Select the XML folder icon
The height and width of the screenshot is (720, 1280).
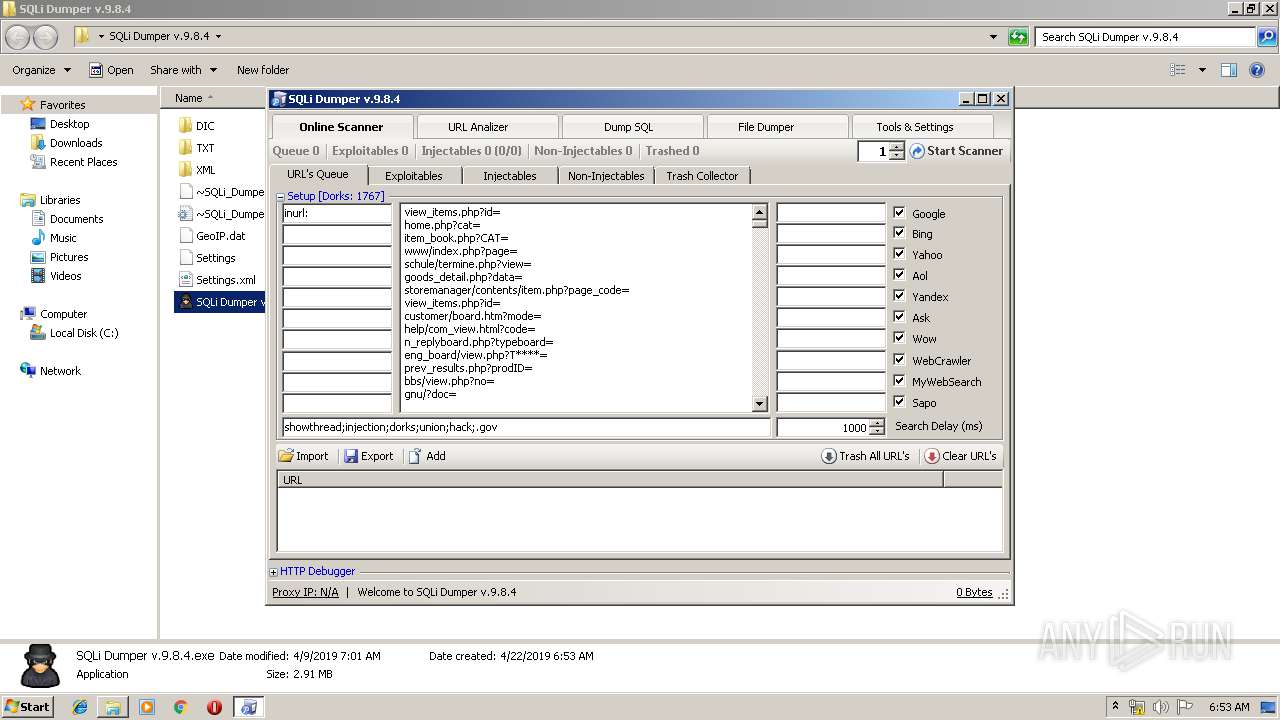(x=185, y=170)
